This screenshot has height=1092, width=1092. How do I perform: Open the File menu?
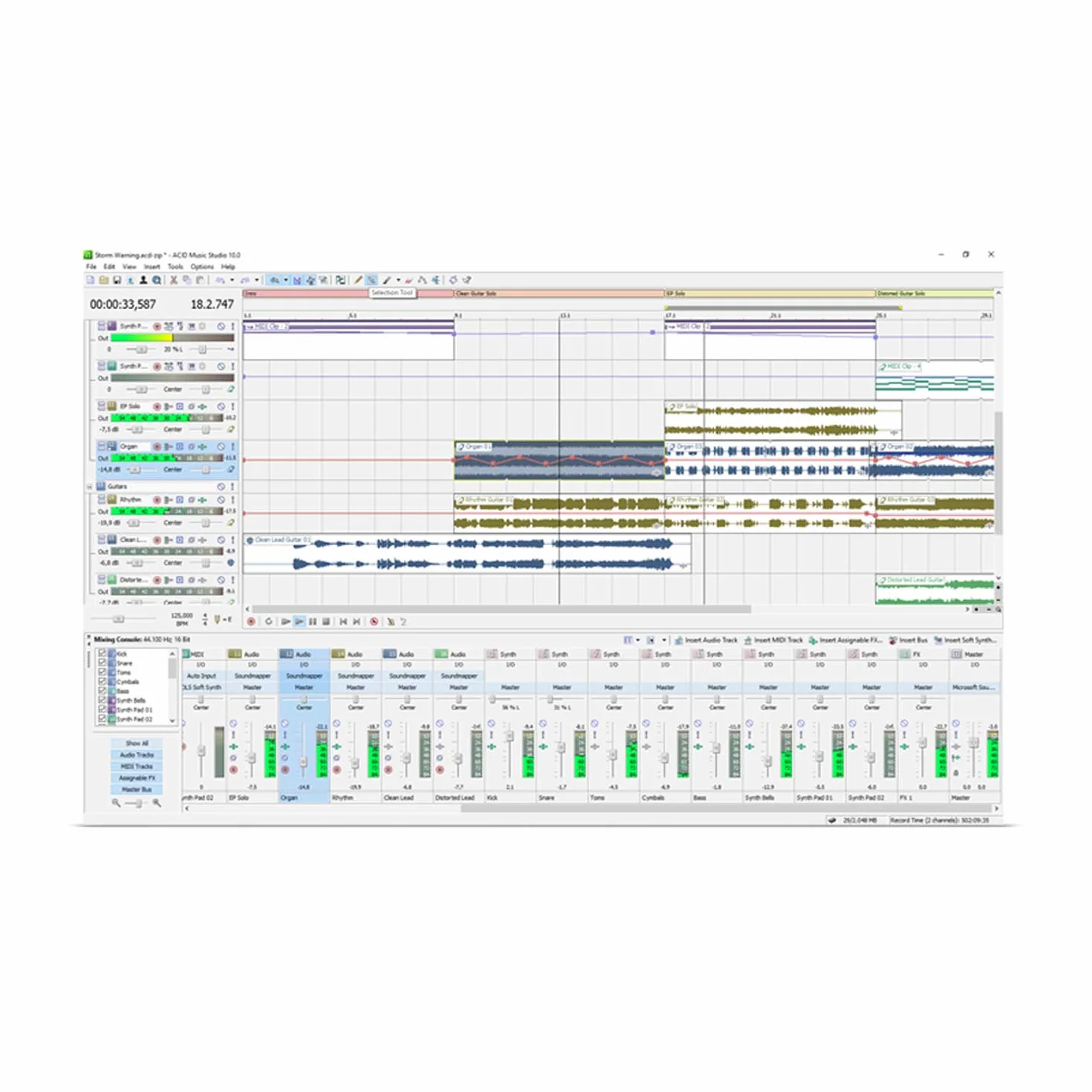pos(91,267)
